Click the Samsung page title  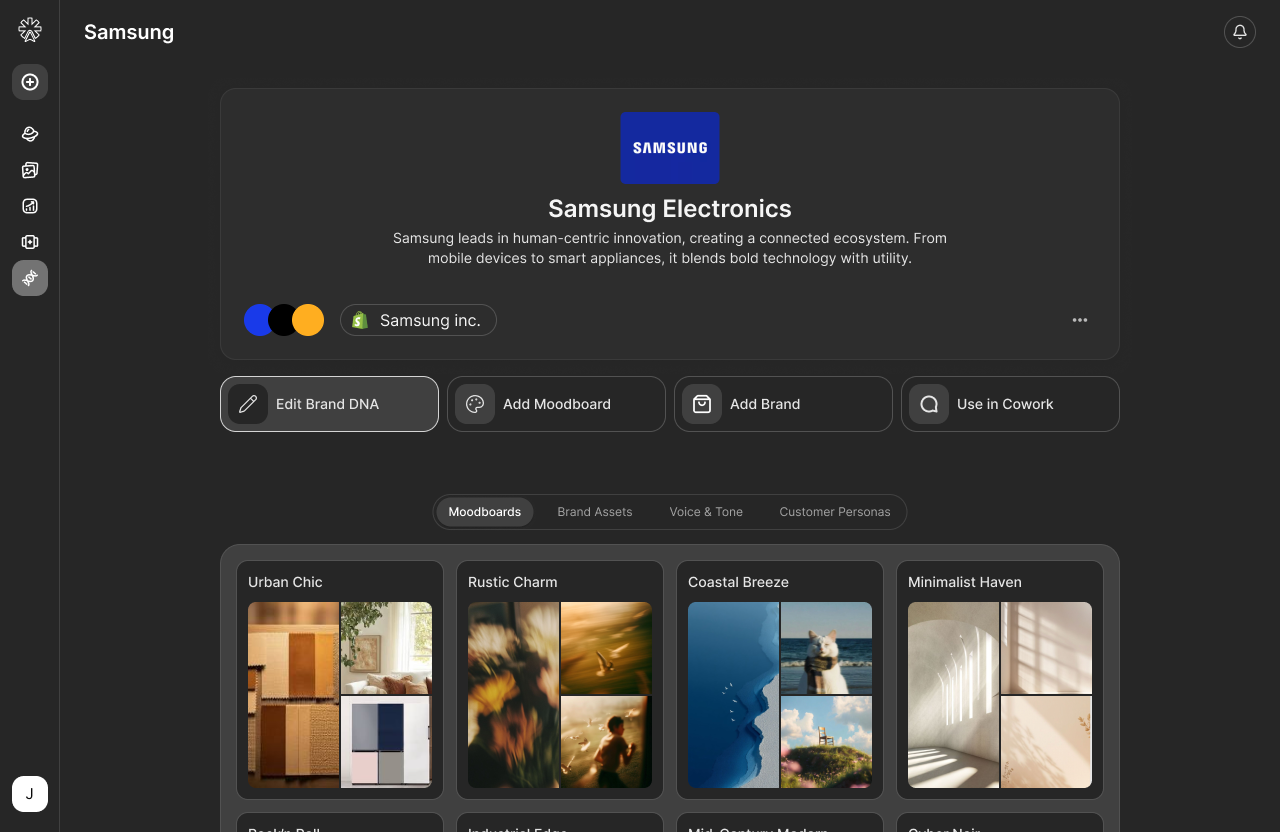pos(129,32)
